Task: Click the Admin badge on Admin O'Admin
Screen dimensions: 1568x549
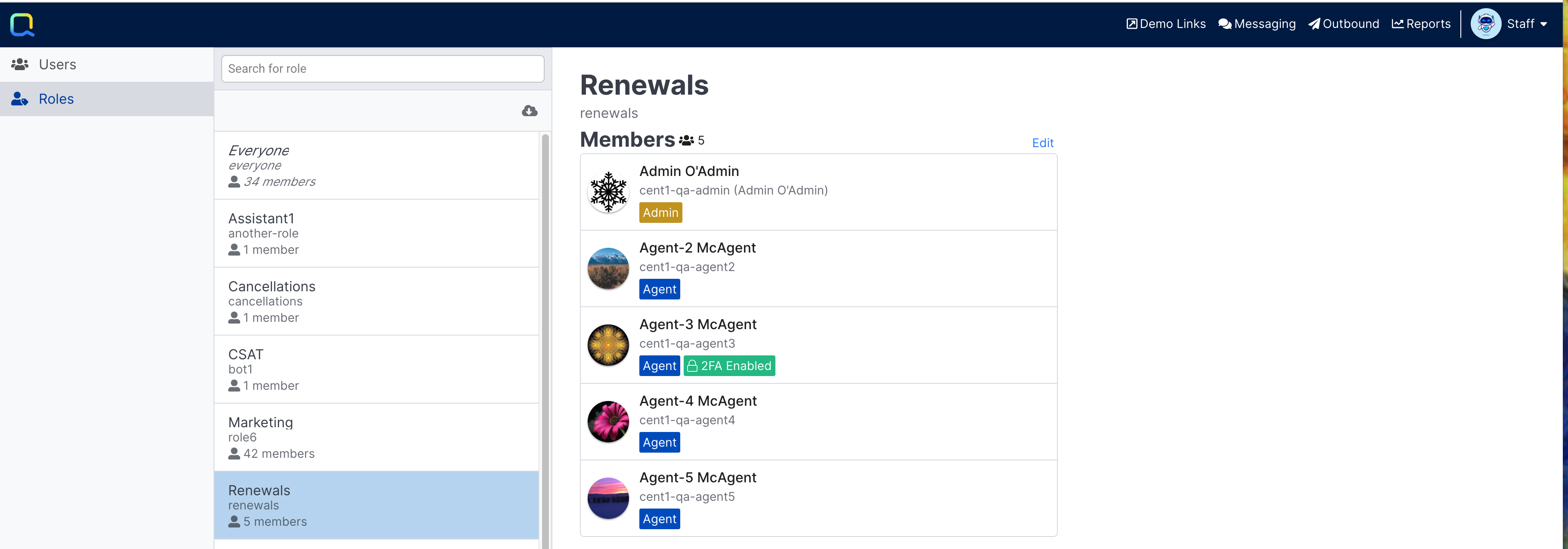Action: point(660,213)
